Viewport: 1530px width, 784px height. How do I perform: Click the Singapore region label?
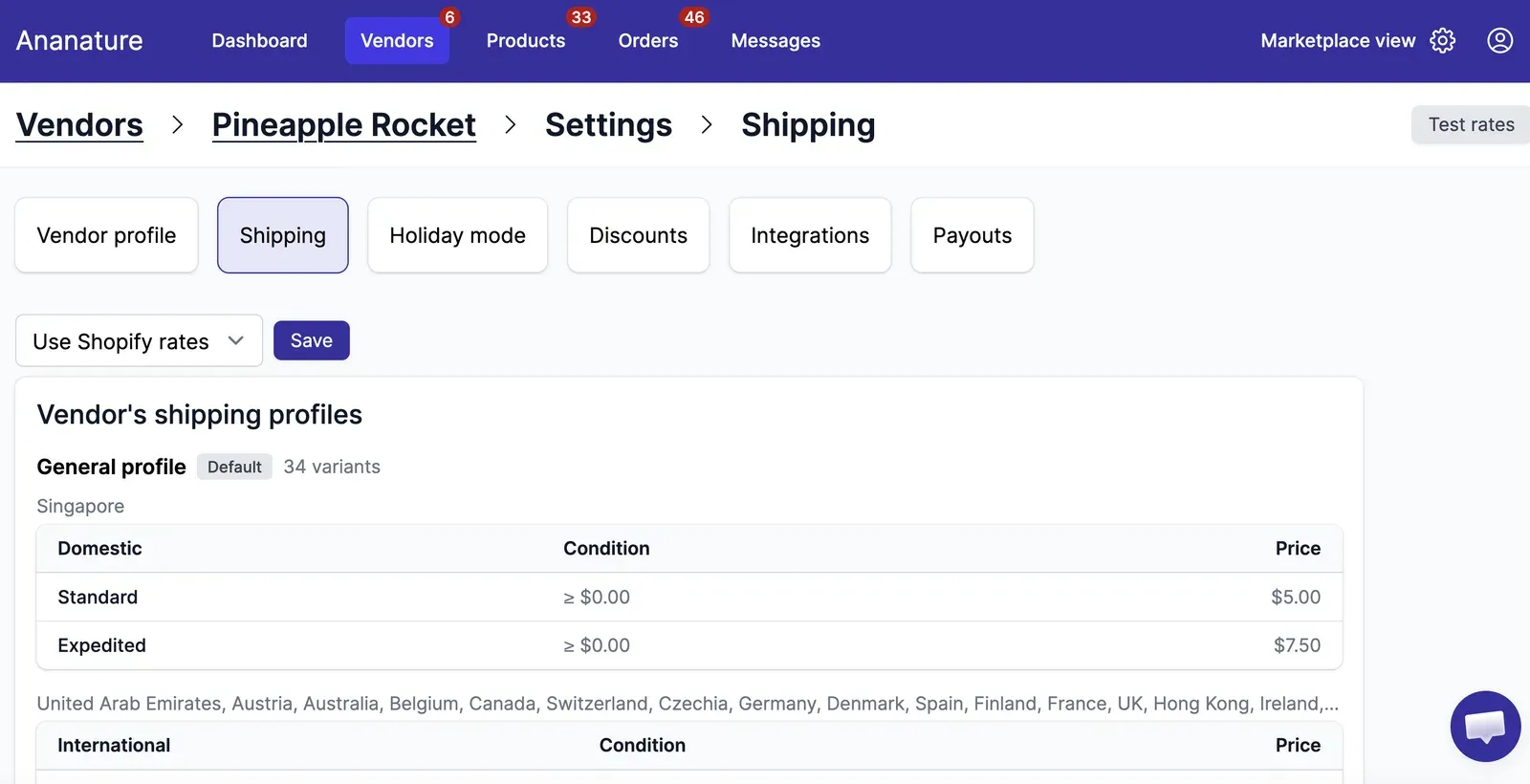[x=80, y=506]
